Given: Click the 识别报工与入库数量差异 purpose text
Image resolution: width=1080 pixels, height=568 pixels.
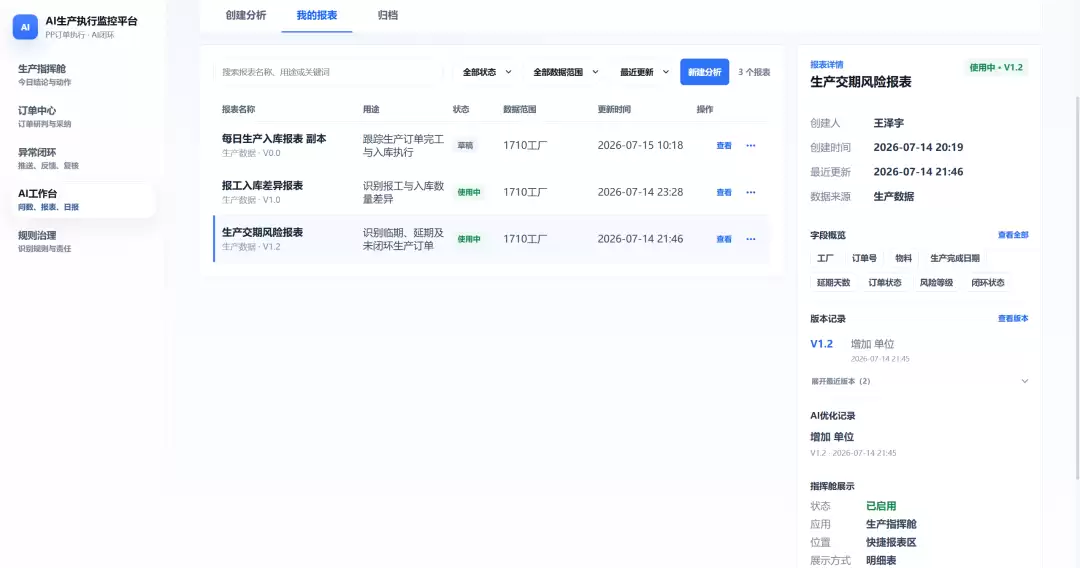Looking at the screenshot, I should coord(404,192).
